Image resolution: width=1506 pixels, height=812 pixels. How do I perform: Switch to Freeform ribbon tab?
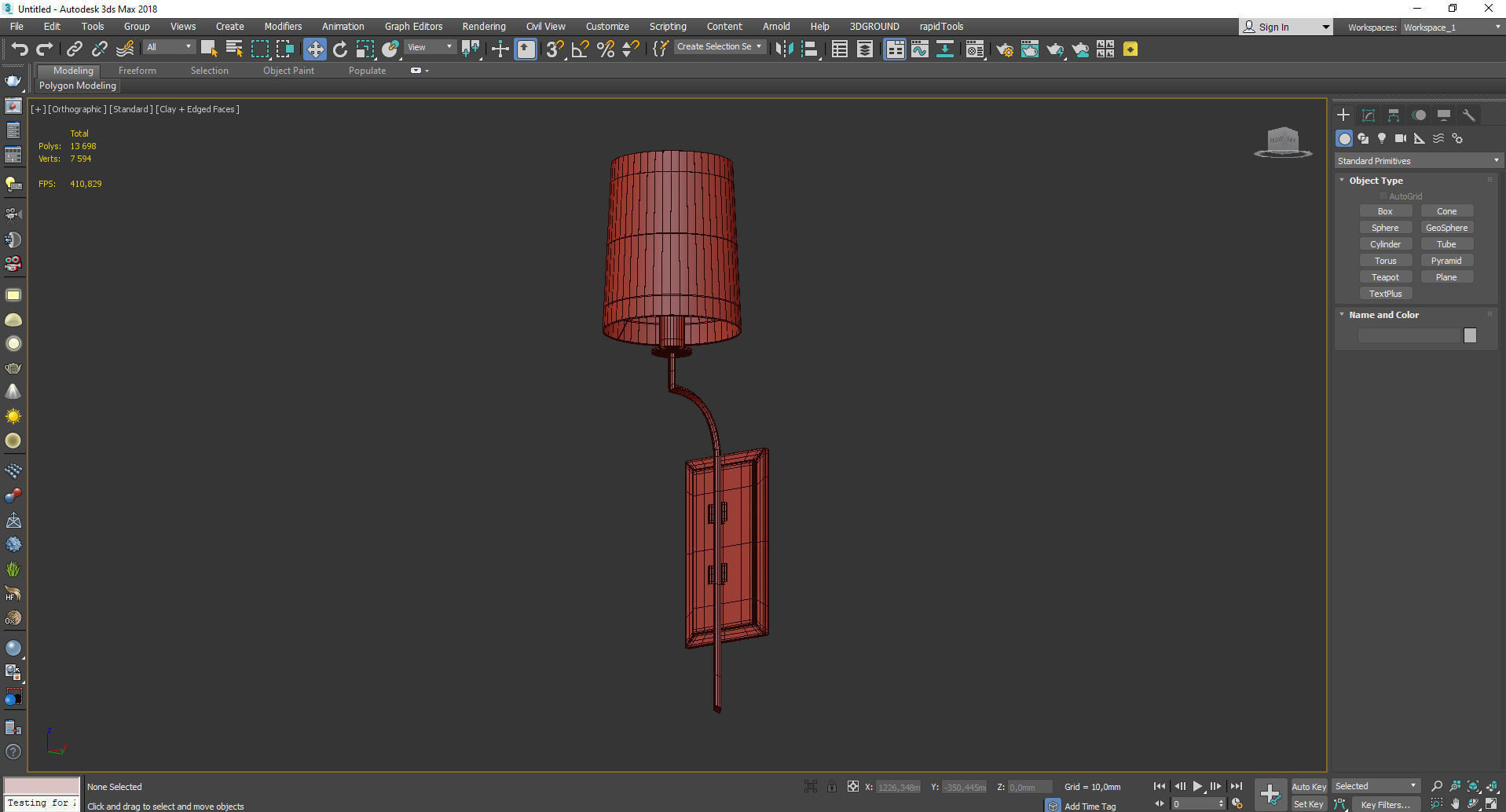pyautogui.click(x=137, y=71)
